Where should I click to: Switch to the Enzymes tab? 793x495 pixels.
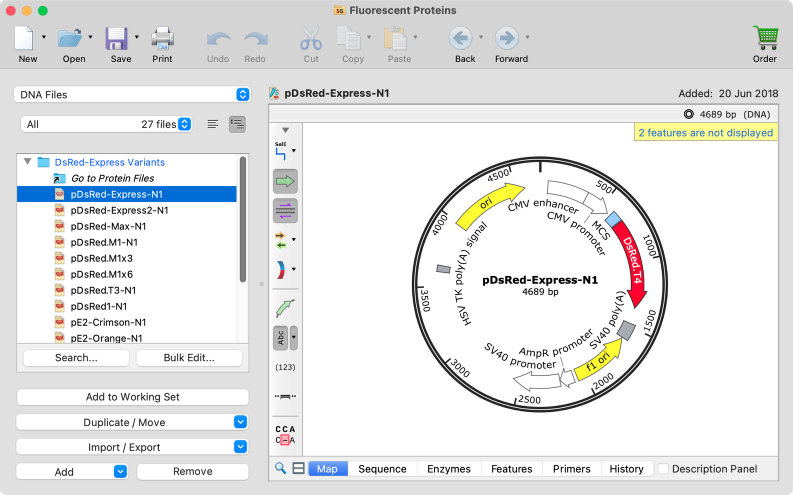pyautogui.click(x=449, y=469)
